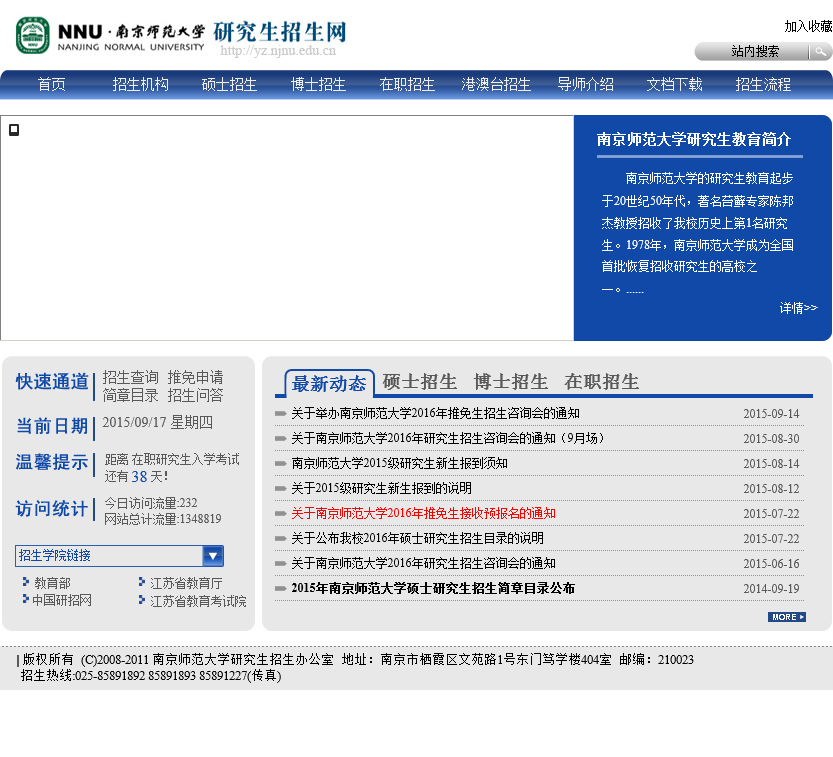This screenshot has width=833, height=757.
Task: Click the countdown number 38
Action: pyautogui.click(x=139, y=477)
